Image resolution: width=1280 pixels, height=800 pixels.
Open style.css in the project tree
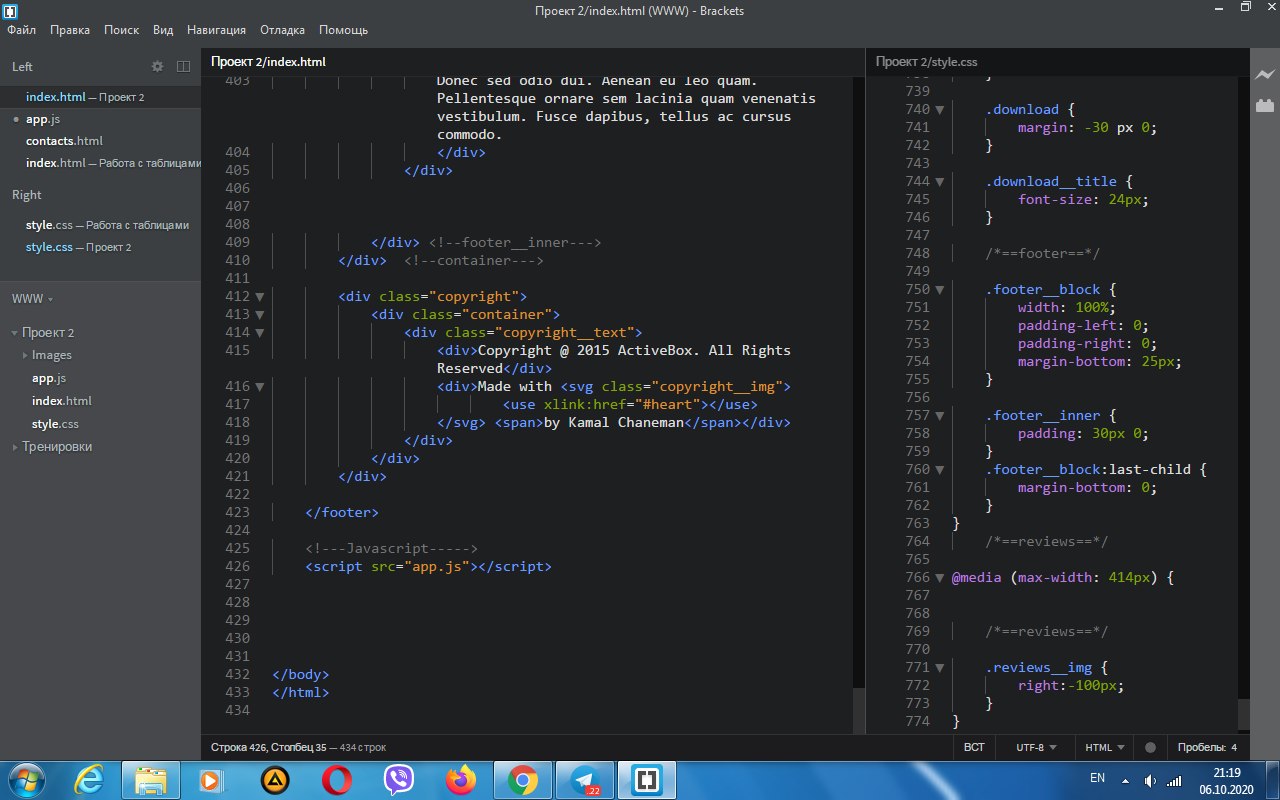click(x=55, y=424)
